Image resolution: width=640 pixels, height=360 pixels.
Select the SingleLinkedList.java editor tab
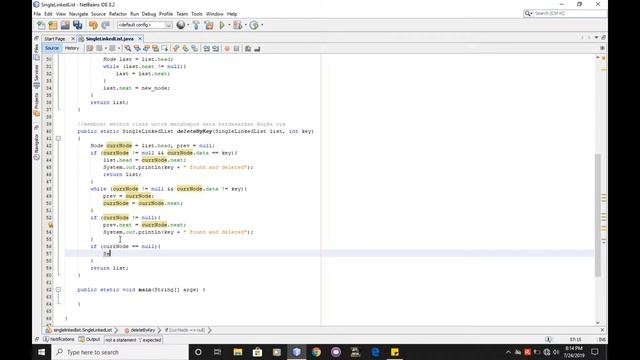(x=109, y=39)
